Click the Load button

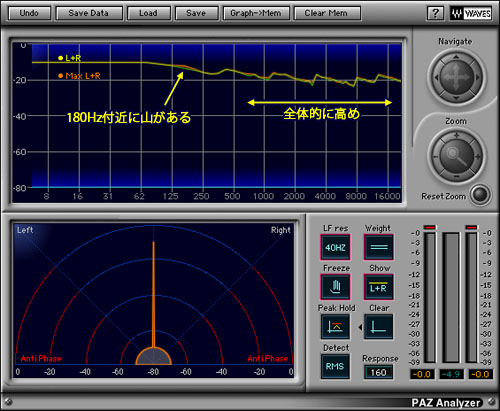[x=148, y=13]
